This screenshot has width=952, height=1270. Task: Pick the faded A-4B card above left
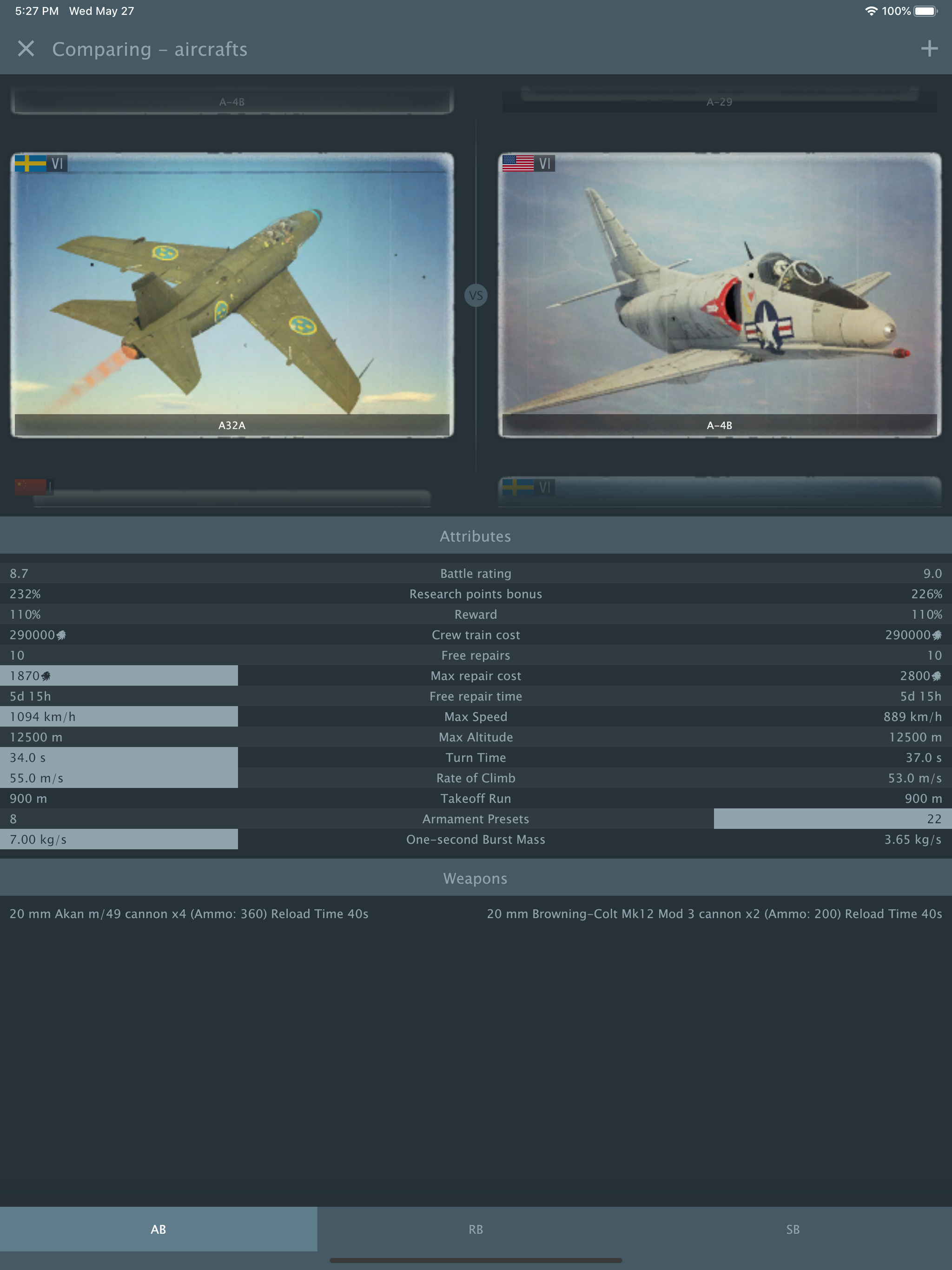click(232, 102)
